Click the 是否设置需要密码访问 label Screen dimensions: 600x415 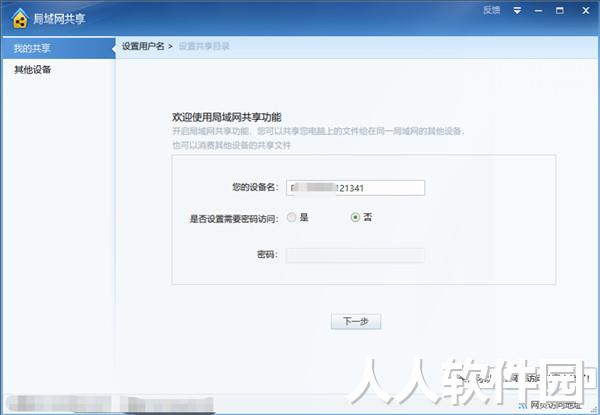coord(234,219)
